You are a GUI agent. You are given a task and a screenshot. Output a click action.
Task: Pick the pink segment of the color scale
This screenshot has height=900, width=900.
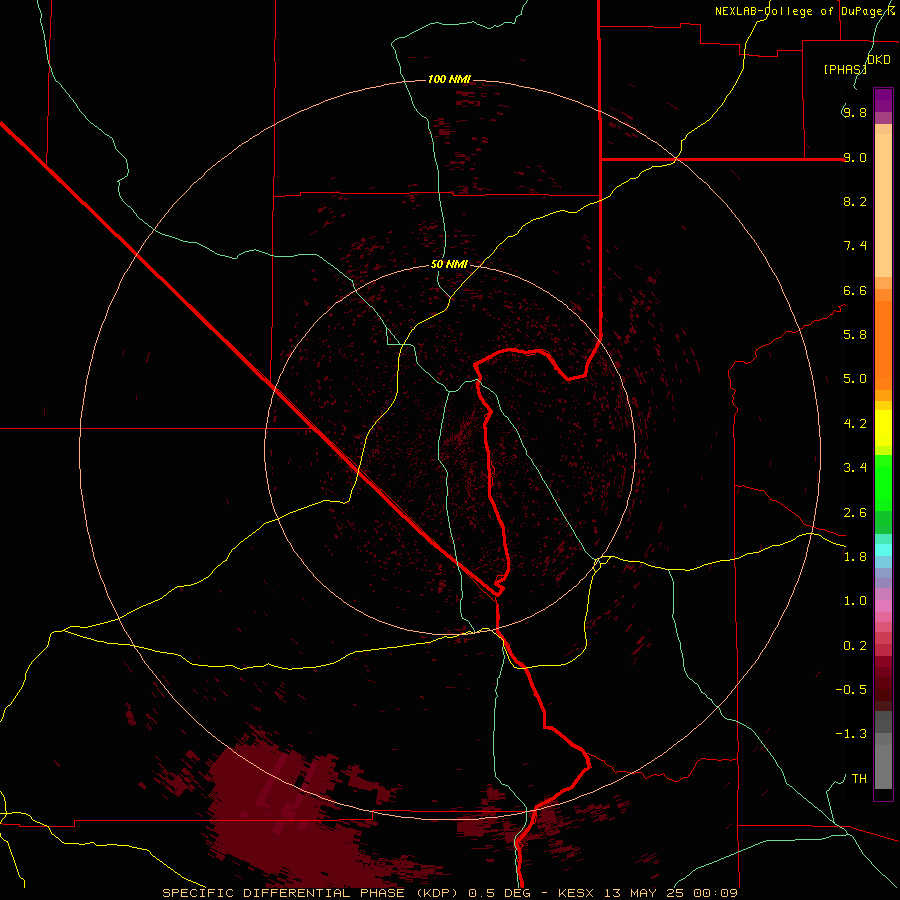(x=883, y=606)
